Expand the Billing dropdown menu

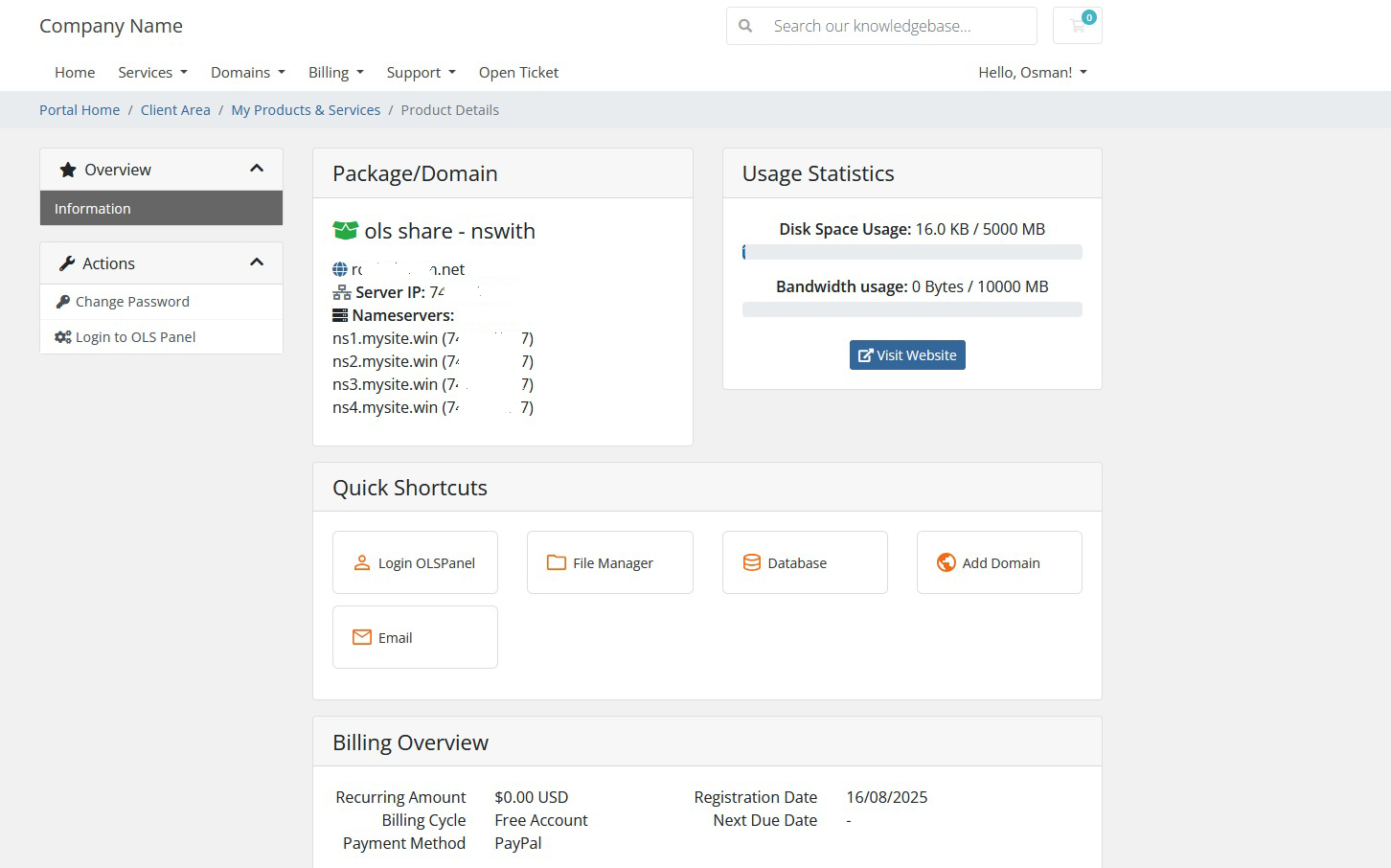pos(336,73)
